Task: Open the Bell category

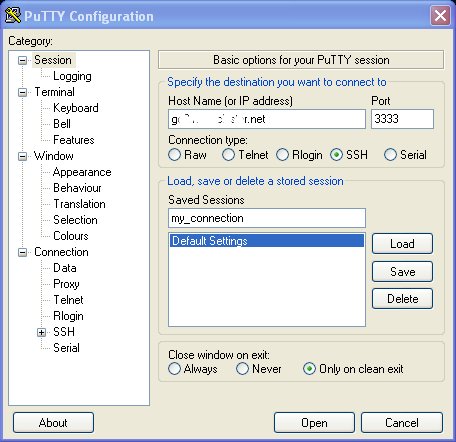Action: point(62,124)
